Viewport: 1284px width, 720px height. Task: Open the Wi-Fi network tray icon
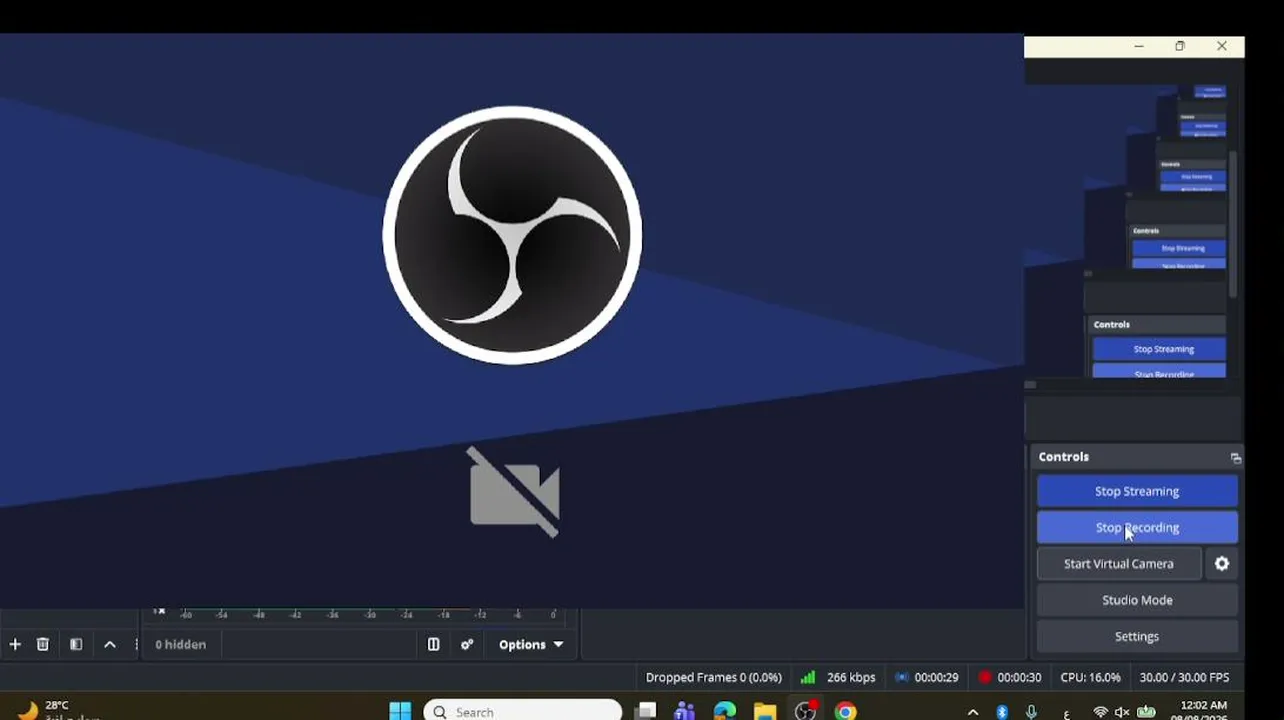pos(1101,712)
